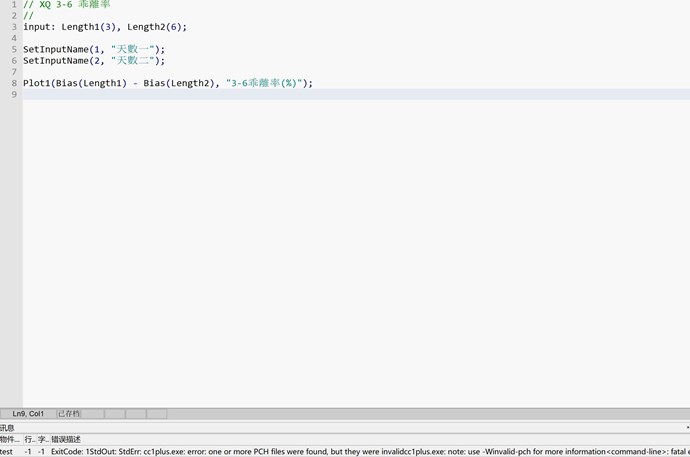Click line number 8 in the gutter

14,83
